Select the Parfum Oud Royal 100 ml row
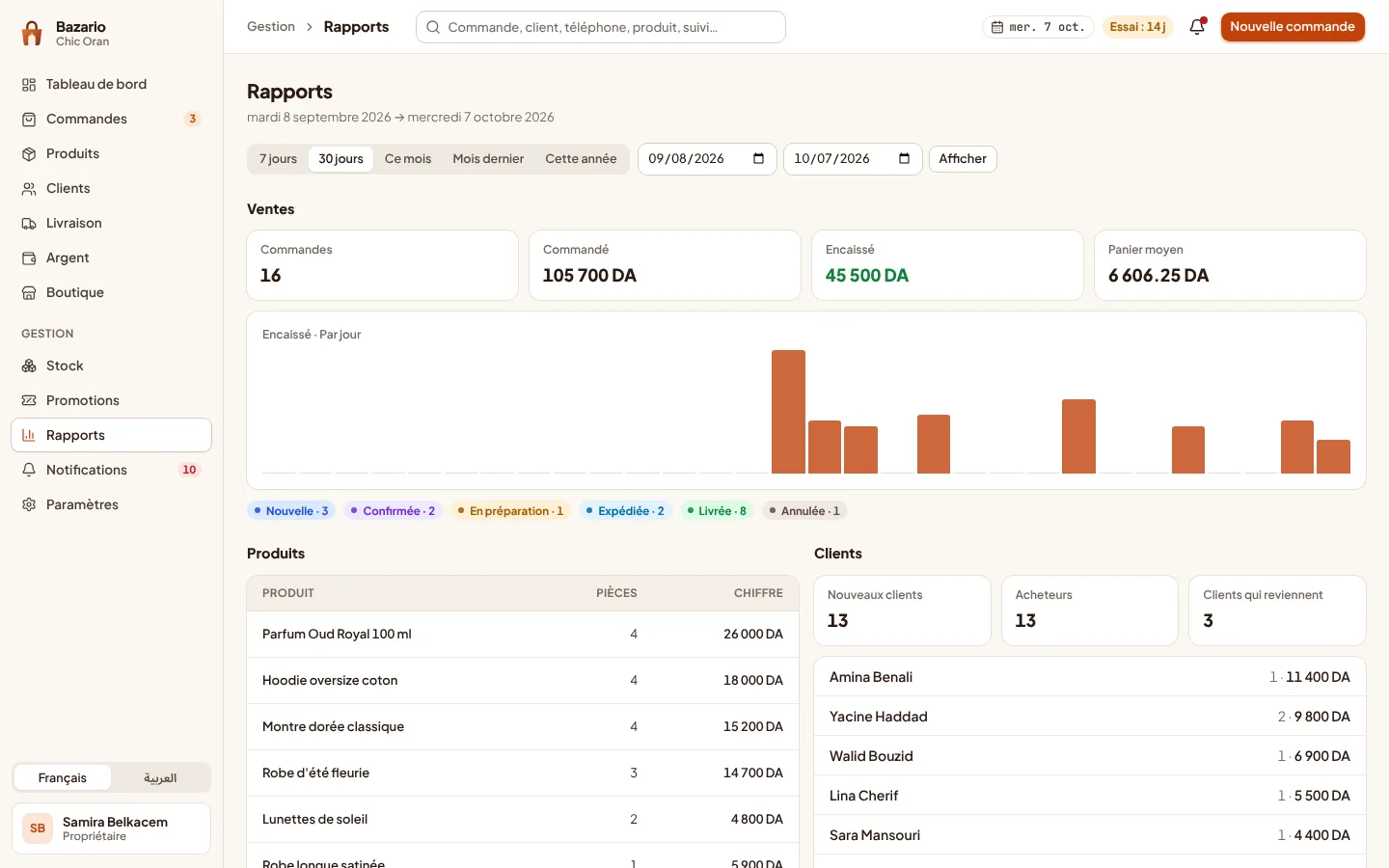The width and height of the screenshot is (1389, 868). pyautogui.click(x=523, y=635)
